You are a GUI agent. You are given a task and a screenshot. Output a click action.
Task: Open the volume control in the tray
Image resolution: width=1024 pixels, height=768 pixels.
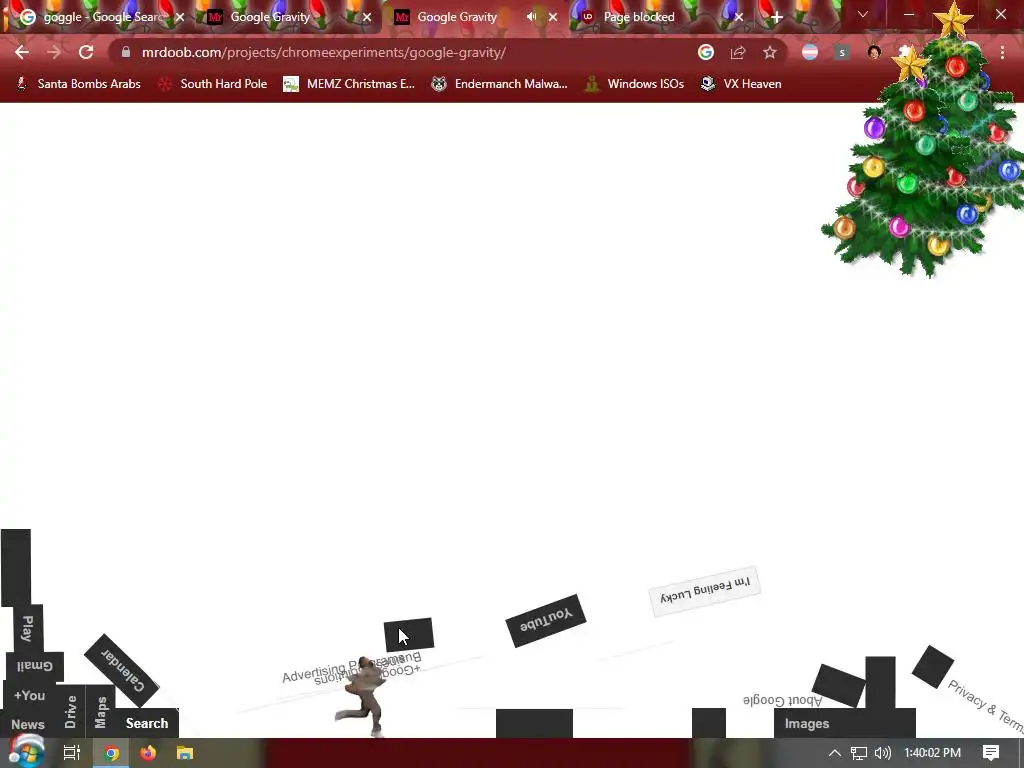(x=883, y=753)
